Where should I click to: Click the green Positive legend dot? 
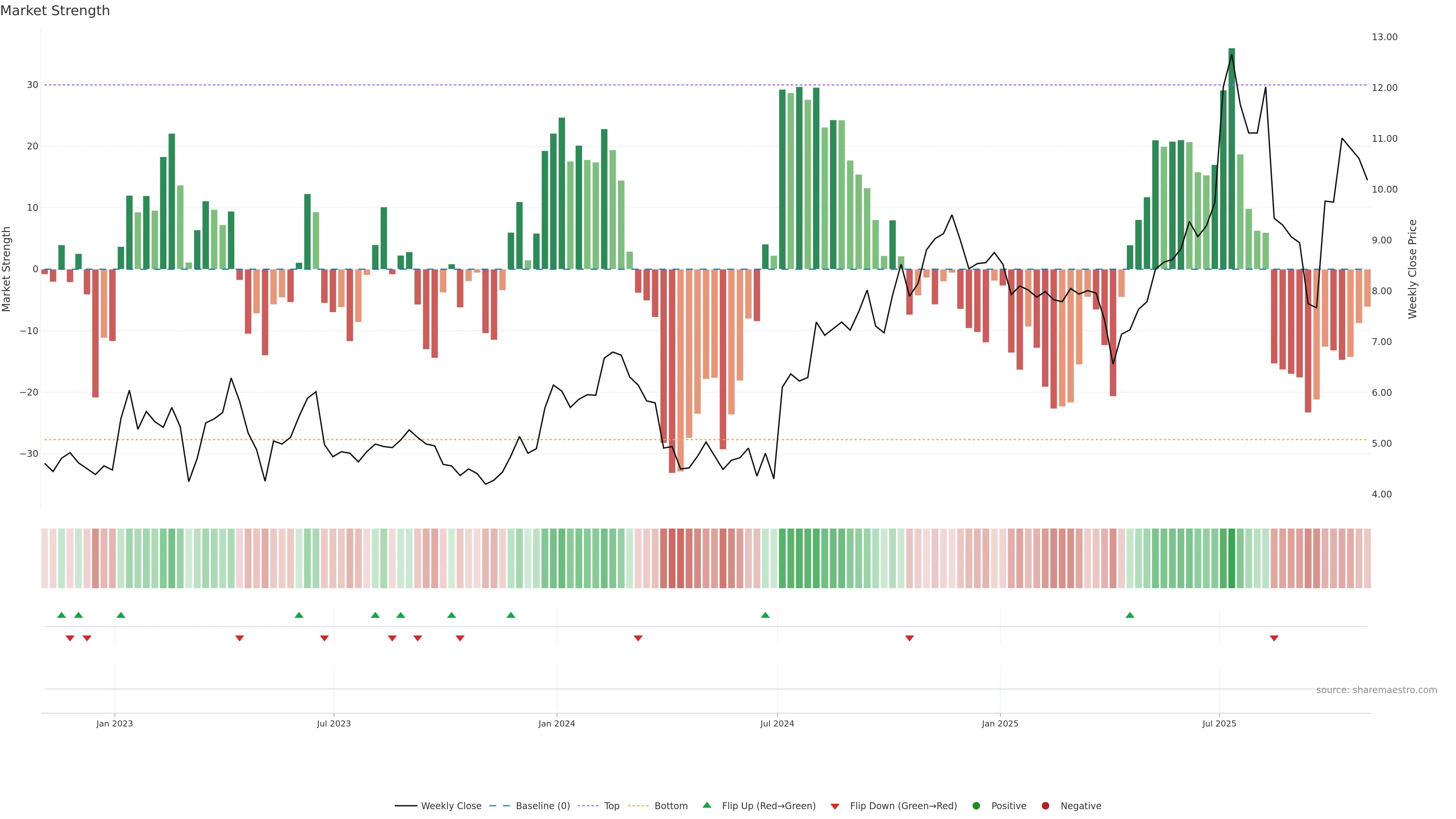(976, 806)
